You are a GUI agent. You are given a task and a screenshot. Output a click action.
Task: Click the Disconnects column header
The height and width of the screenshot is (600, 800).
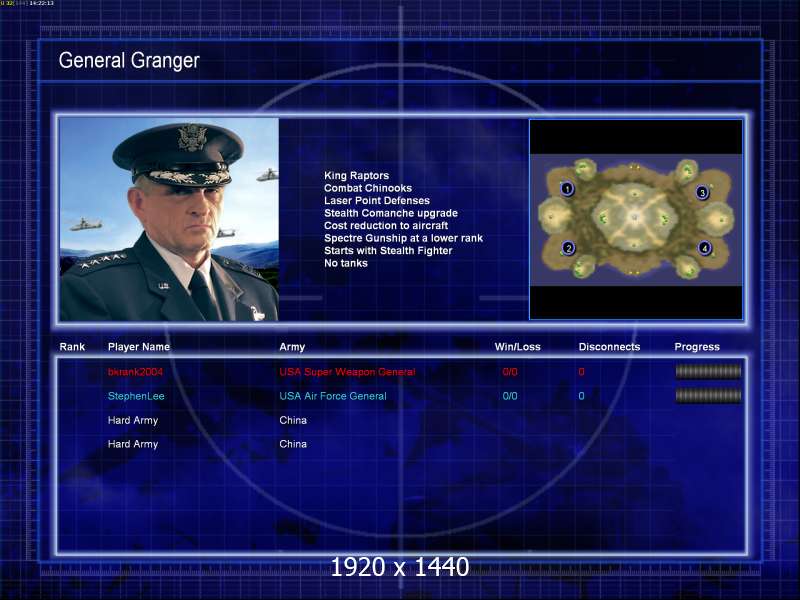coord(609,347)
